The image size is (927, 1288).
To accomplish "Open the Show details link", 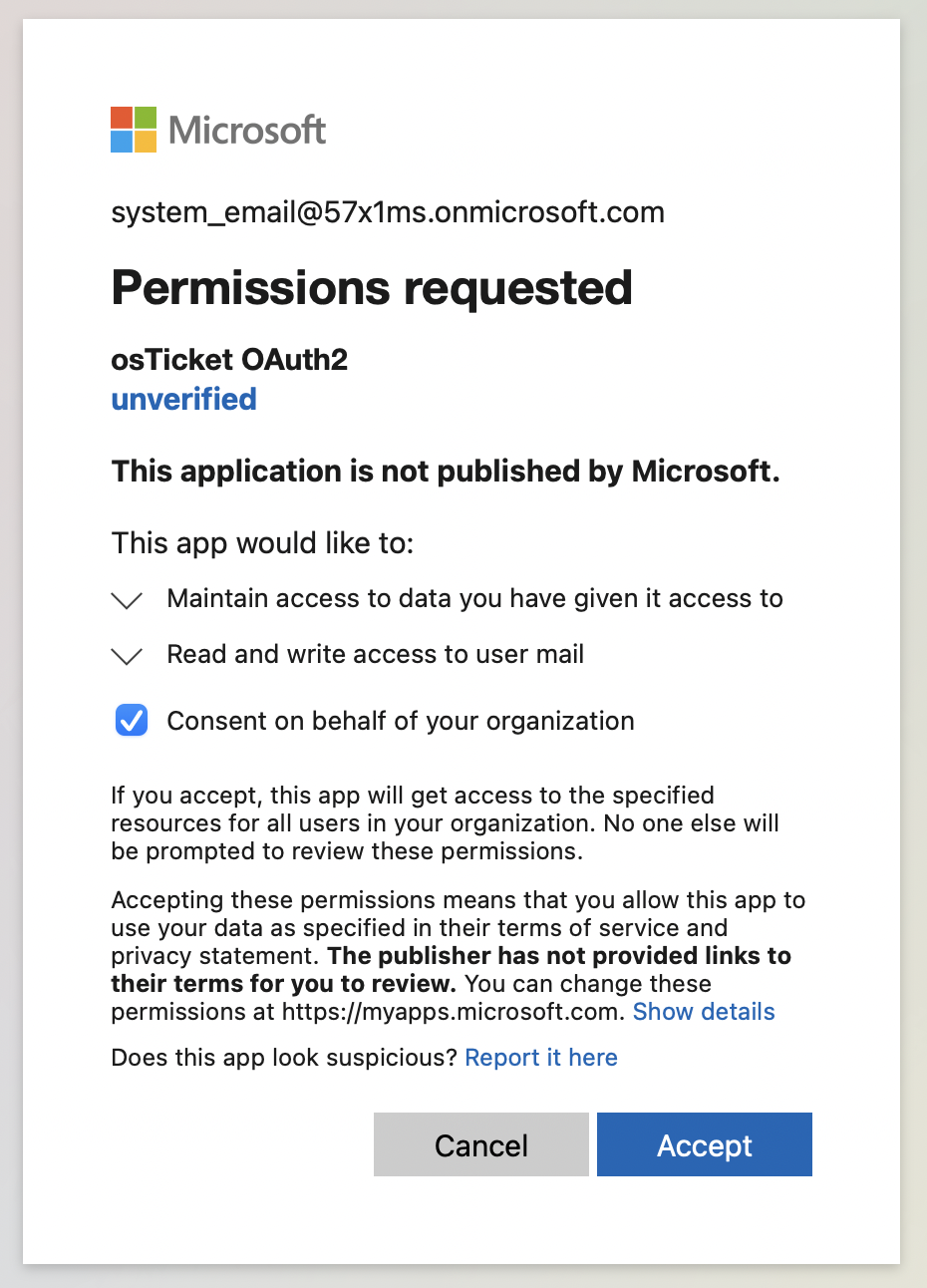I will pos(704,1012).
